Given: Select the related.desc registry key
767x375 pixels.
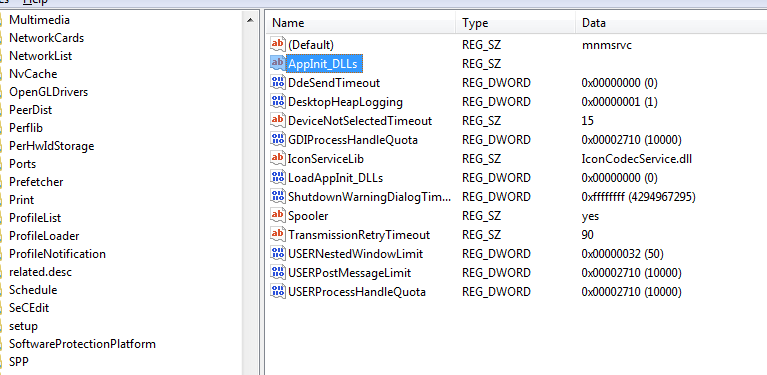Looking at the screenshot, I should 41,272.
